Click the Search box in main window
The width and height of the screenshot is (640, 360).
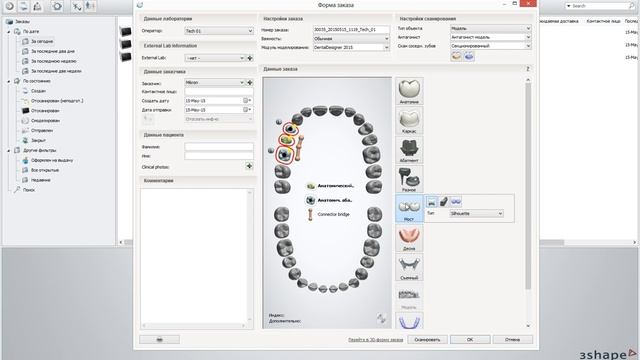pyautogui.click(x=600, y=6)
